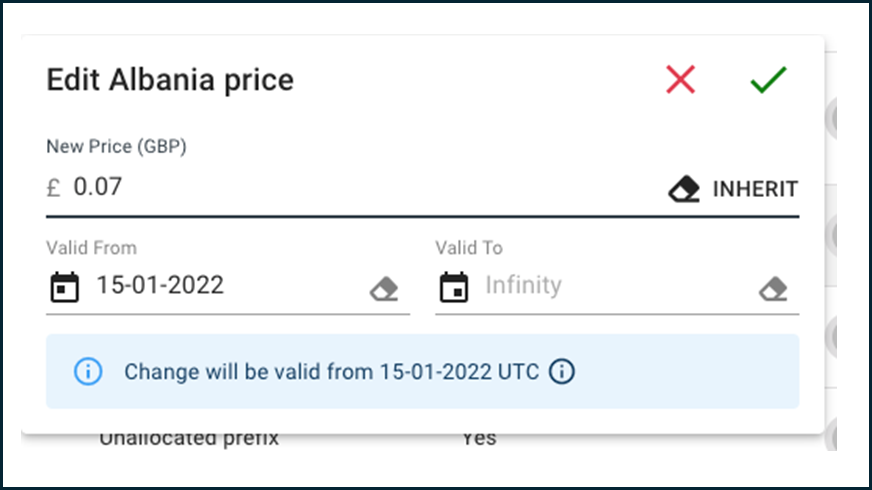
Task: Click the info icon at the banner start
Action: (88, 372)
